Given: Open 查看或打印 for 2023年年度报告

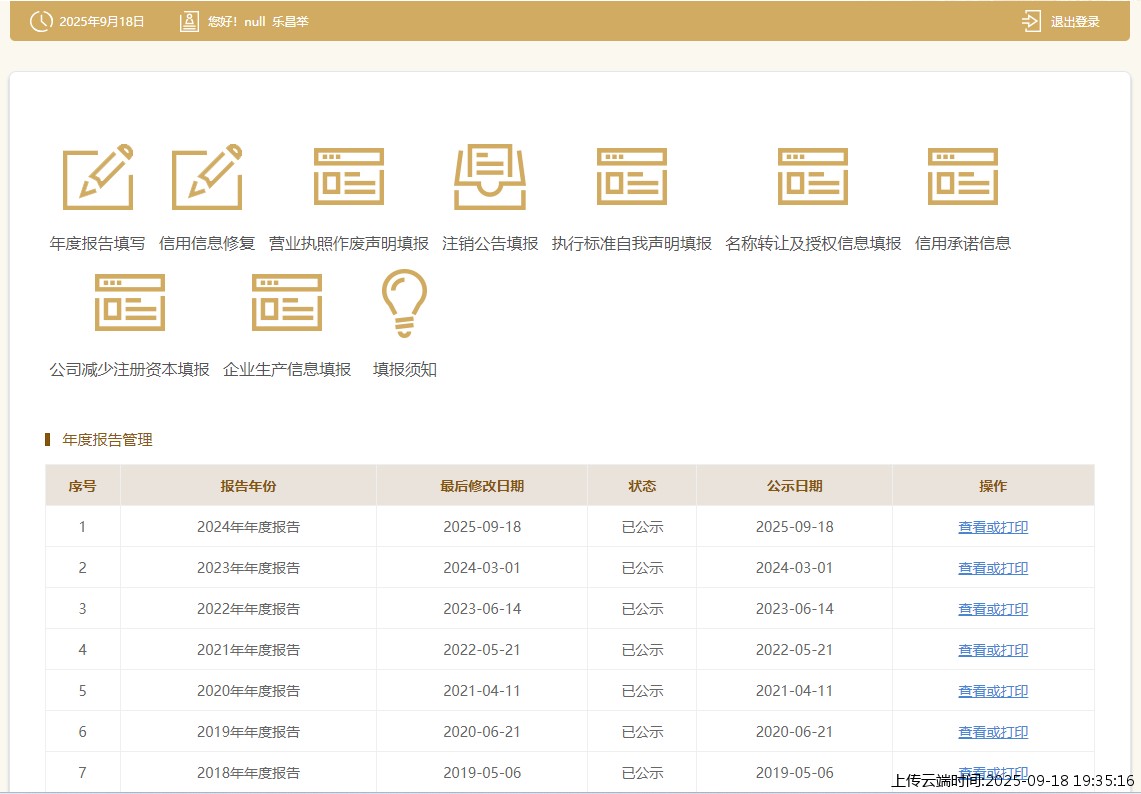Looking at the screenshot, I should (x=993, y=568).
